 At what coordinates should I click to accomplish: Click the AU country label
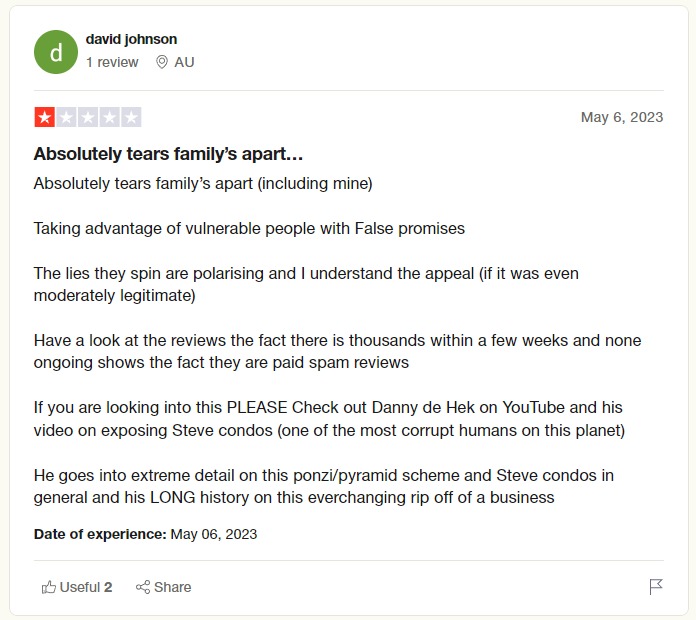[184, 62]
